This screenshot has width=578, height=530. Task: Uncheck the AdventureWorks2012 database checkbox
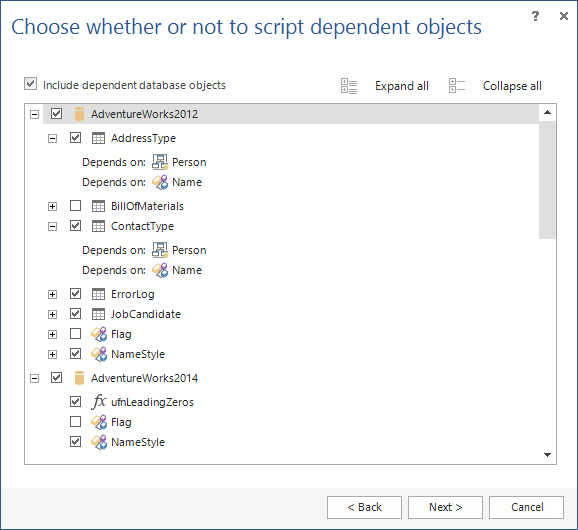pos(56,114)
